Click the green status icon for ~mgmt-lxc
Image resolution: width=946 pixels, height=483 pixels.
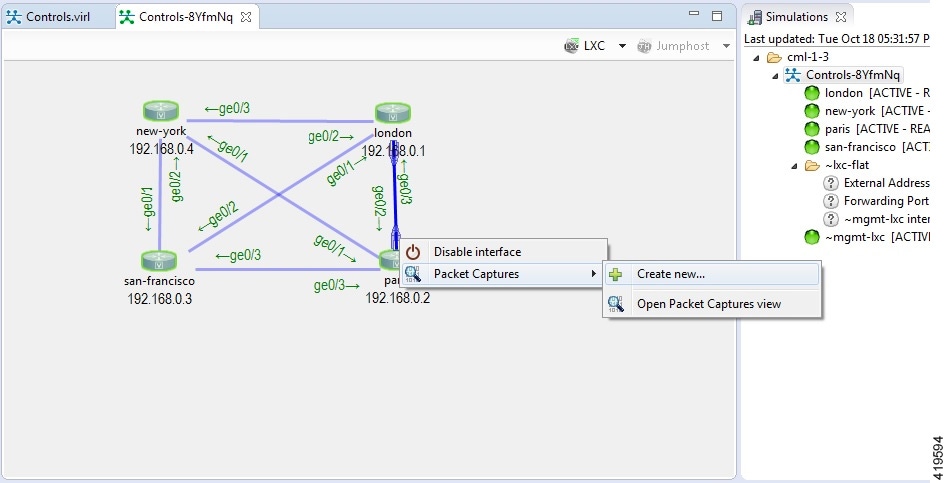coord(812,238)
